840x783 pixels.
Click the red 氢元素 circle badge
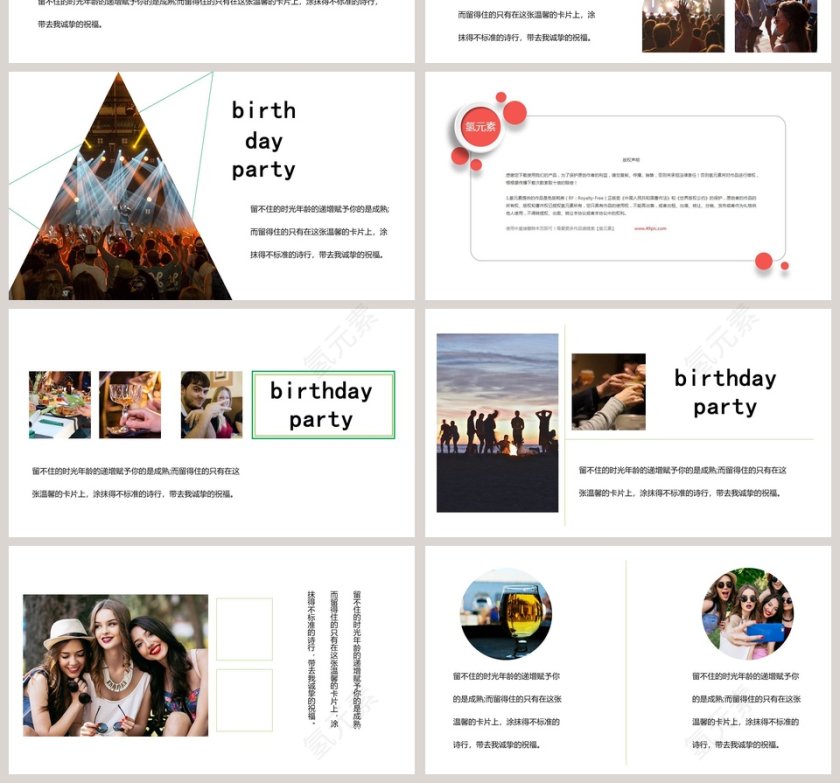point(480,126)
